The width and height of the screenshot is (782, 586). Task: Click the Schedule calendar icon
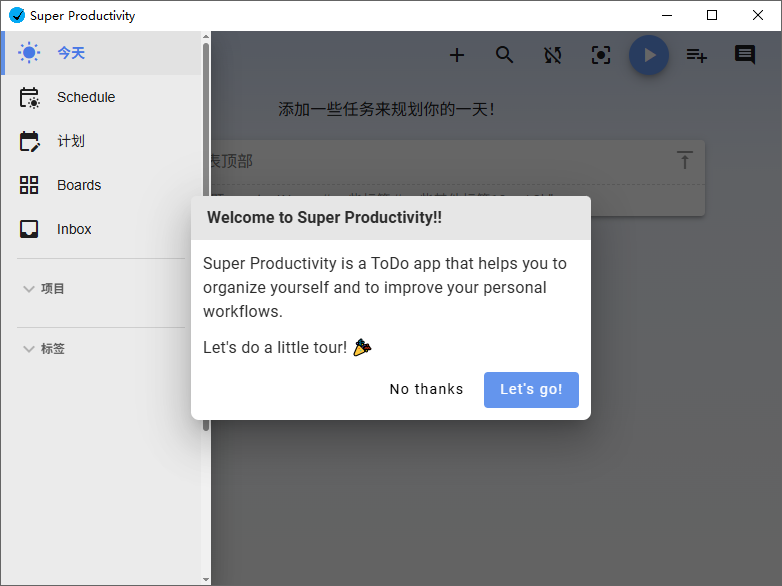coord(29,97)
